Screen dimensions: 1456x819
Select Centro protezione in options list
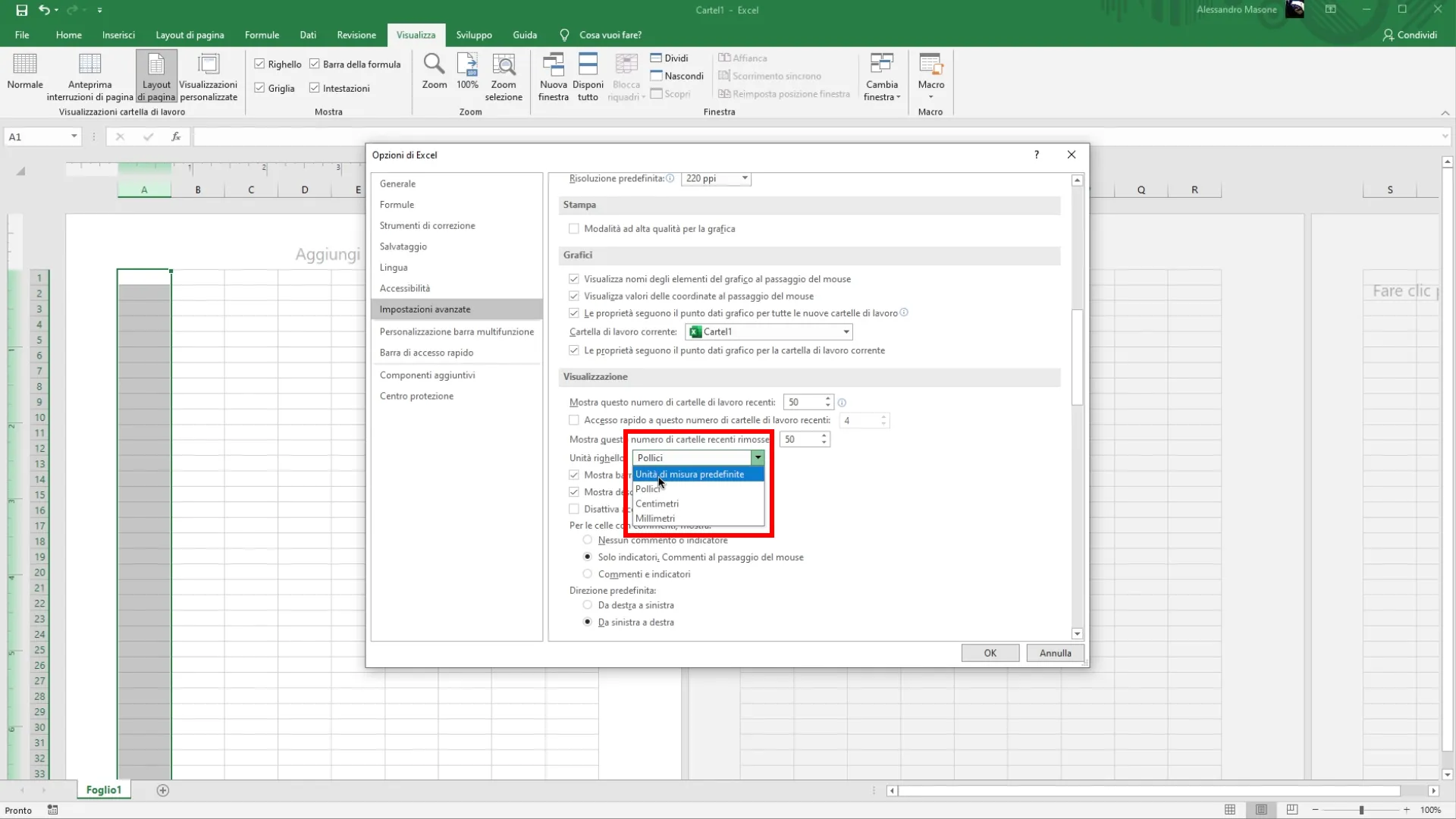click(416, 396)
